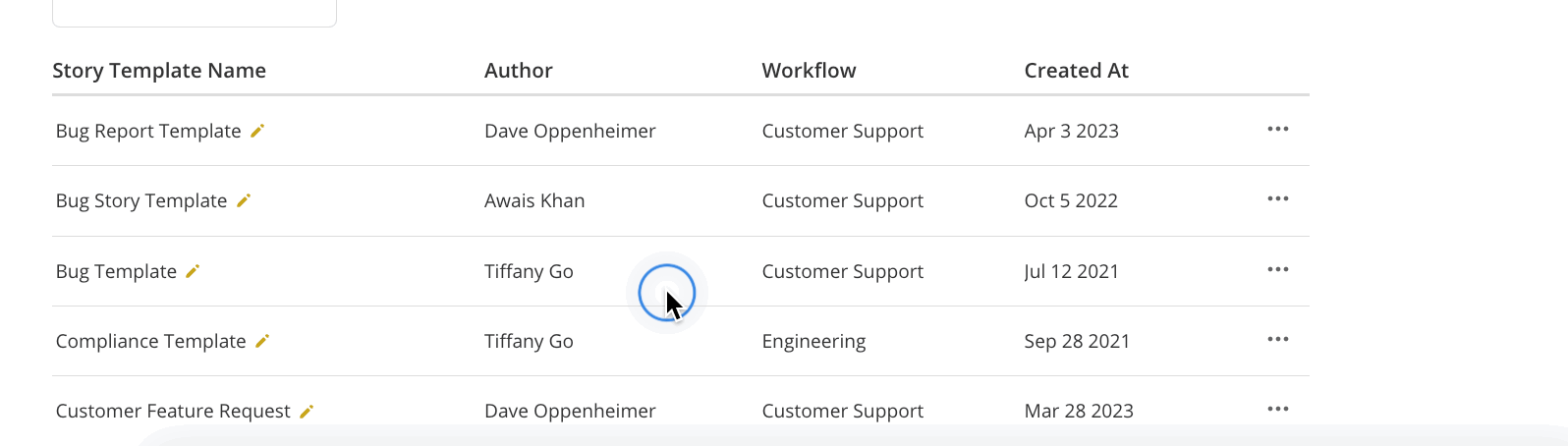Open more options for Bug Report Template
Image resolution: width=1568 pixels, height=446 pixels.
click(1277, 130)
